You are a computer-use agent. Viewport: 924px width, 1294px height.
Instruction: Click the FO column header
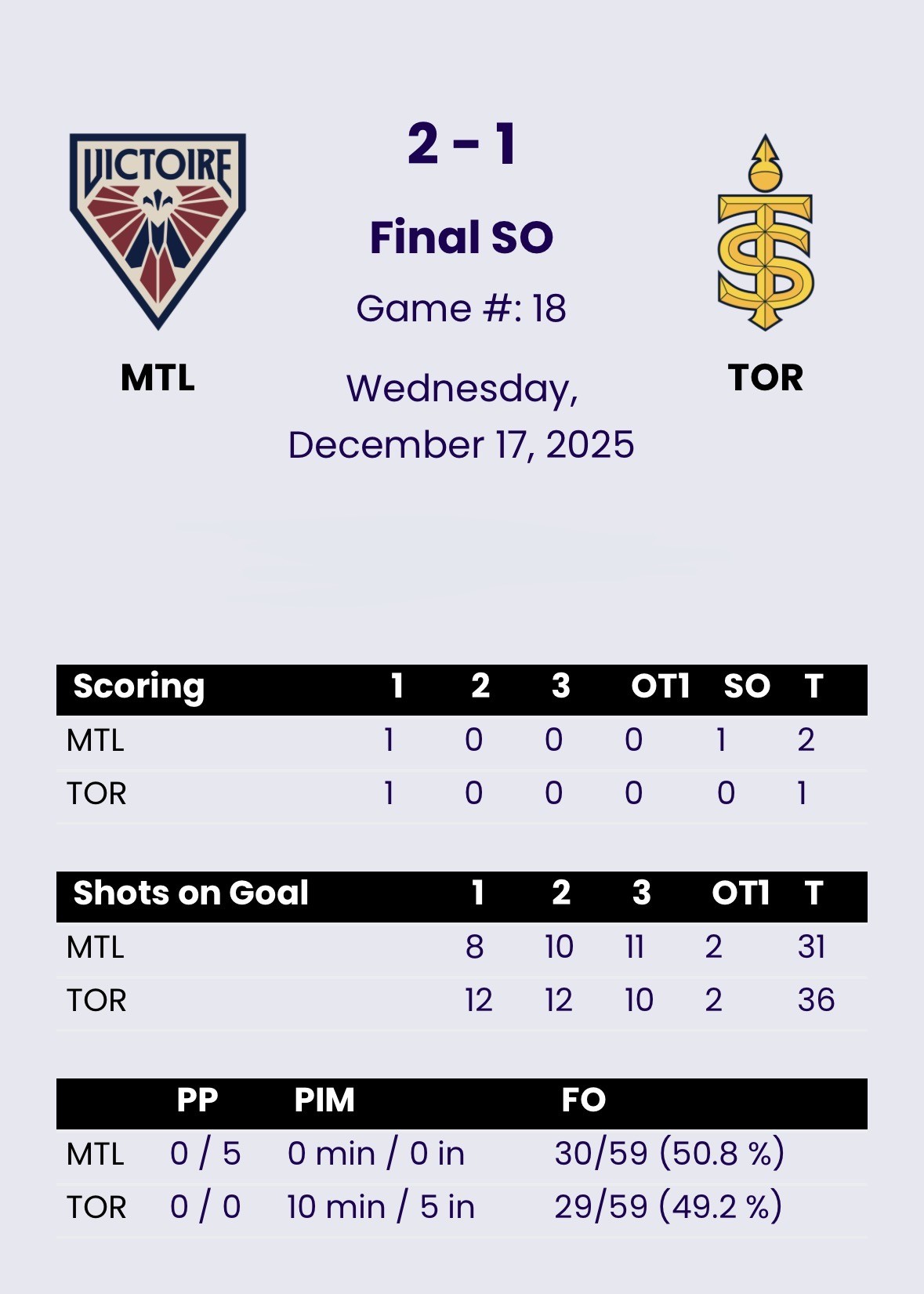[583, 1100]
